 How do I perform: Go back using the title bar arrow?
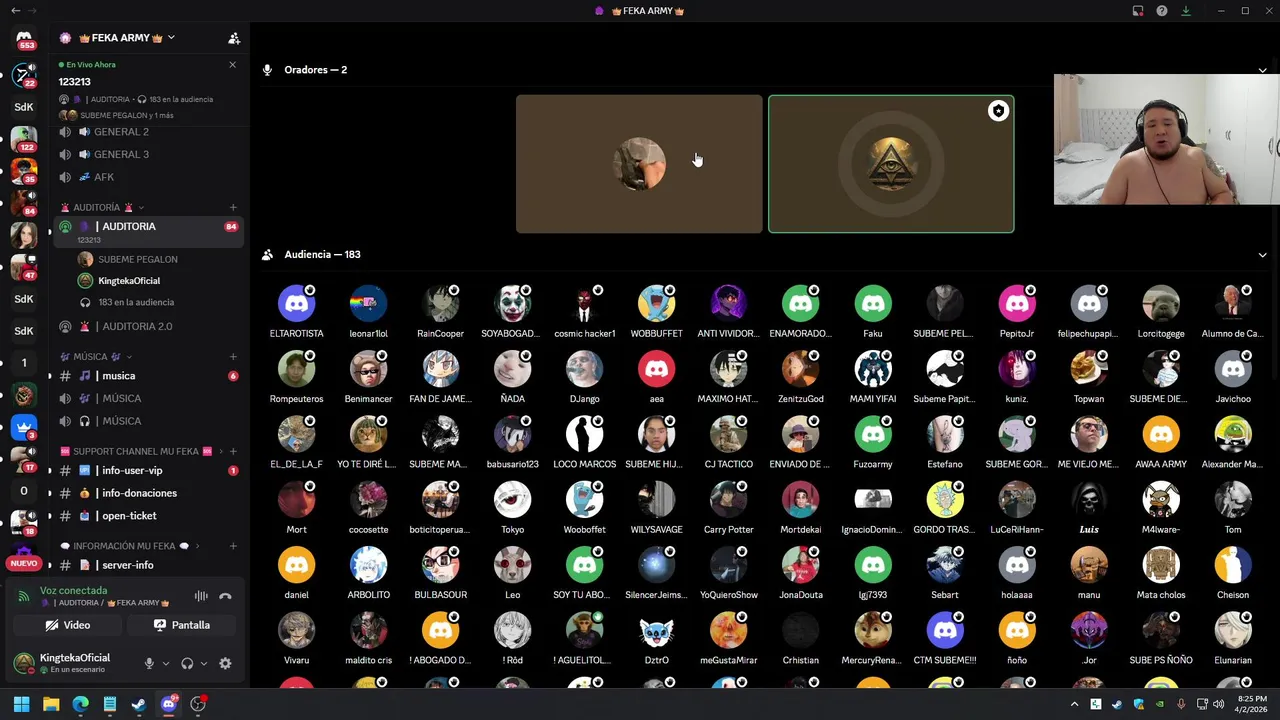pyautogui.click(x=15, y=11)
